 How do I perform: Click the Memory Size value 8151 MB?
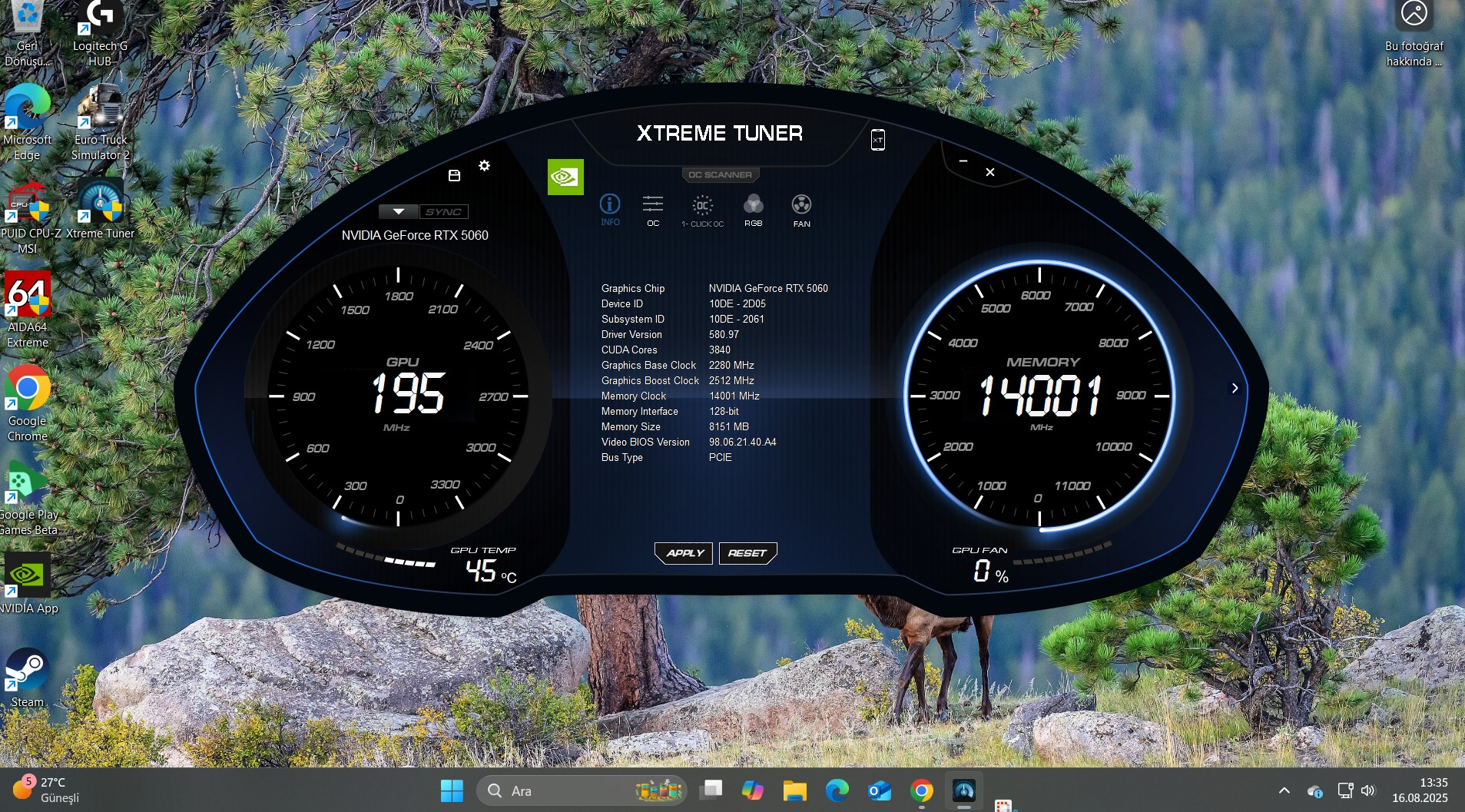pos(728,427)
